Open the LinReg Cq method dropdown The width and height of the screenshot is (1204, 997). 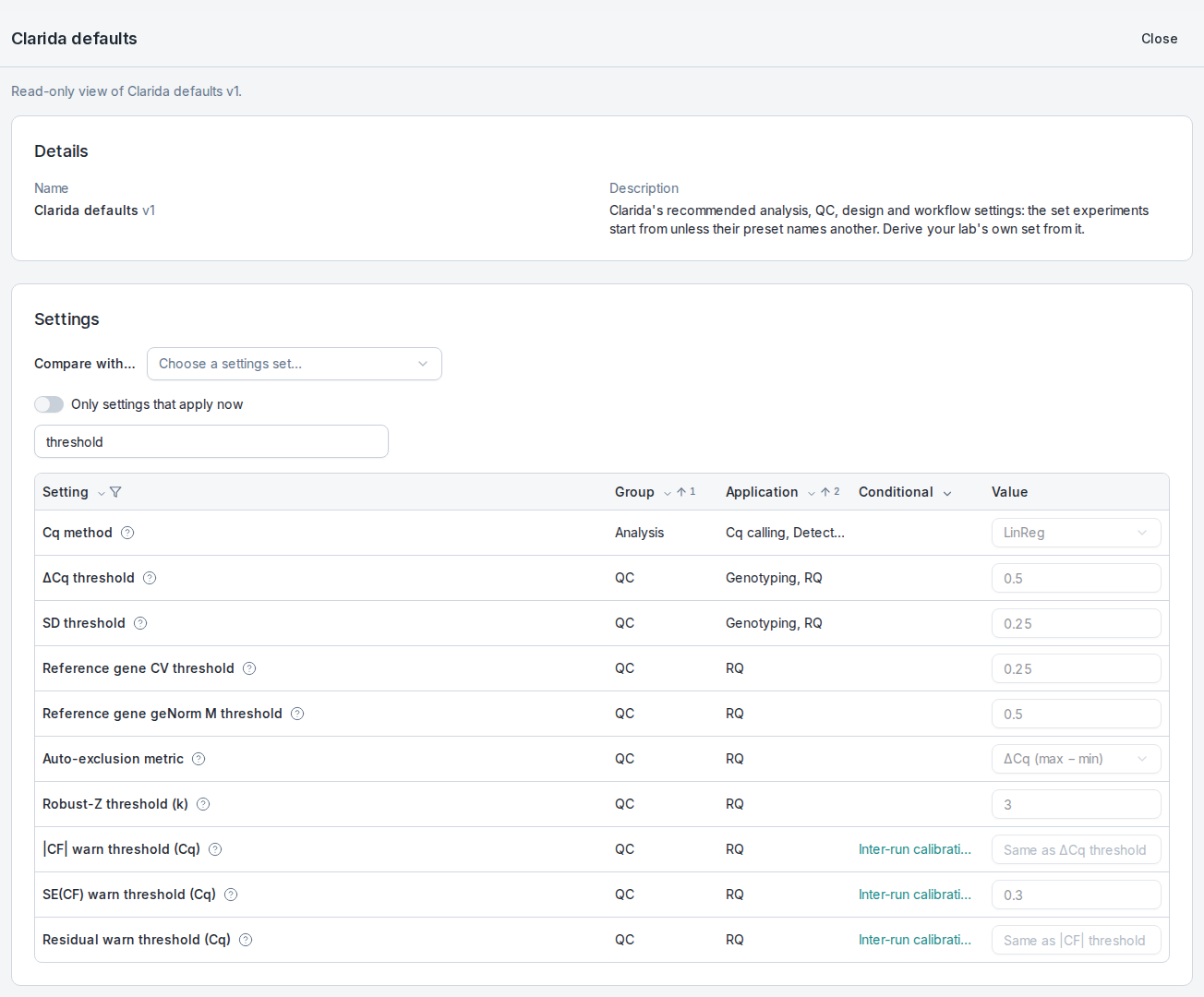[x=1077, y=533]
